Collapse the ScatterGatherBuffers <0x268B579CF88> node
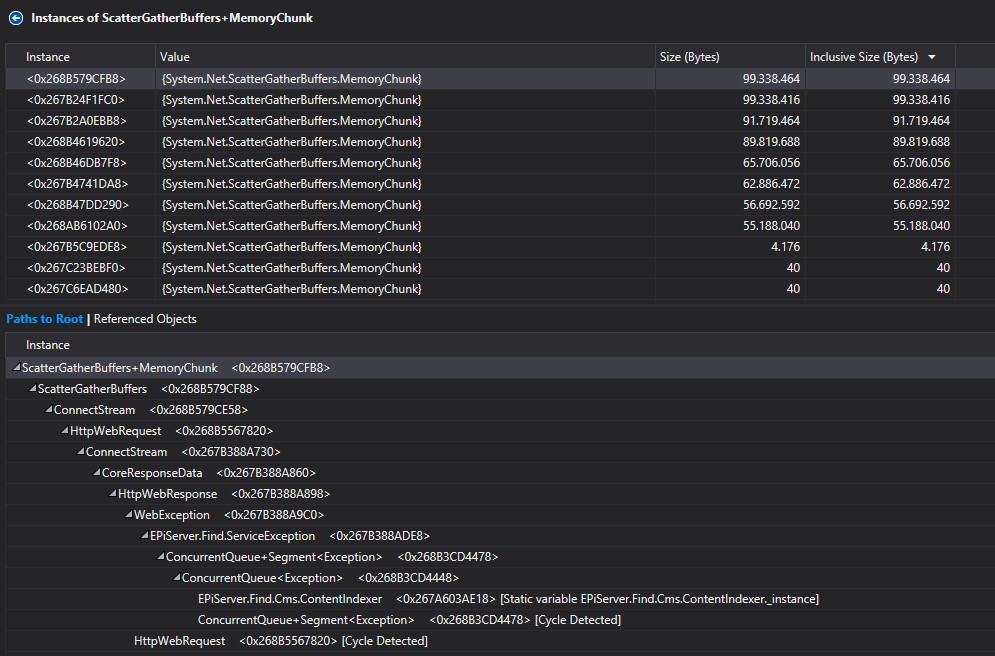Screen dimensions: 995x656 tap(32, 388)
